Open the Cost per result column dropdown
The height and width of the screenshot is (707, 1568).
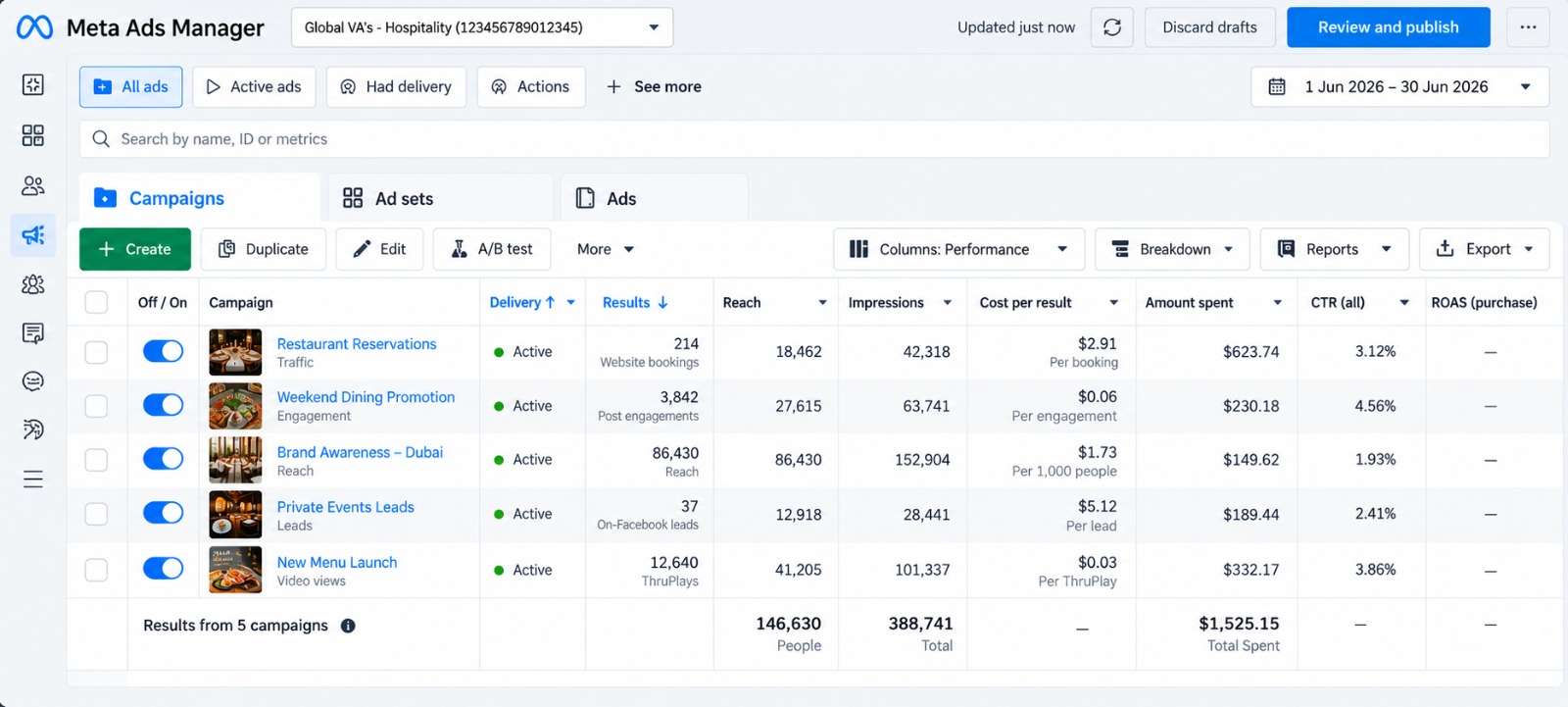(x=1114, y=303)
